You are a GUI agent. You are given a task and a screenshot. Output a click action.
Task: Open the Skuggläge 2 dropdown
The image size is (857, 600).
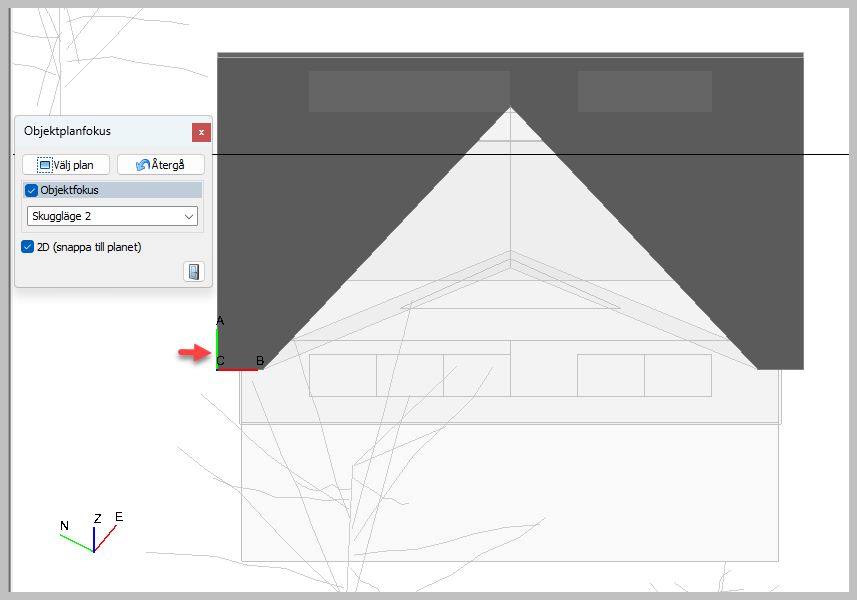point(113,216)
